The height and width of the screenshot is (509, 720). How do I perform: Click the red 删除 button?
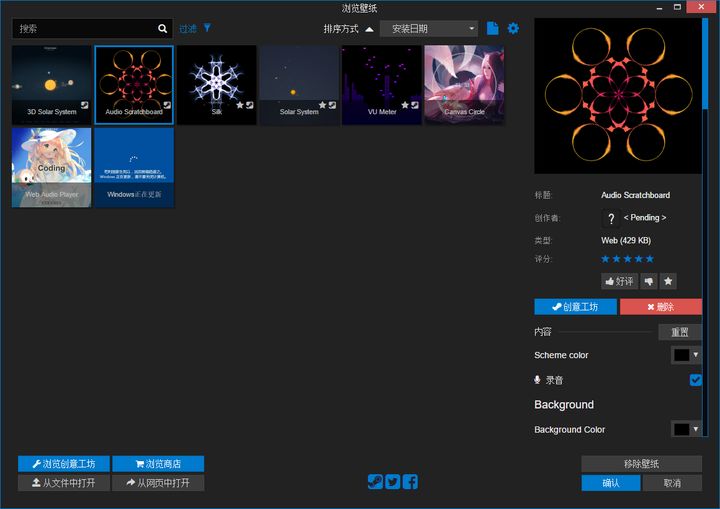pyautogui.click(x=661, y=307)
